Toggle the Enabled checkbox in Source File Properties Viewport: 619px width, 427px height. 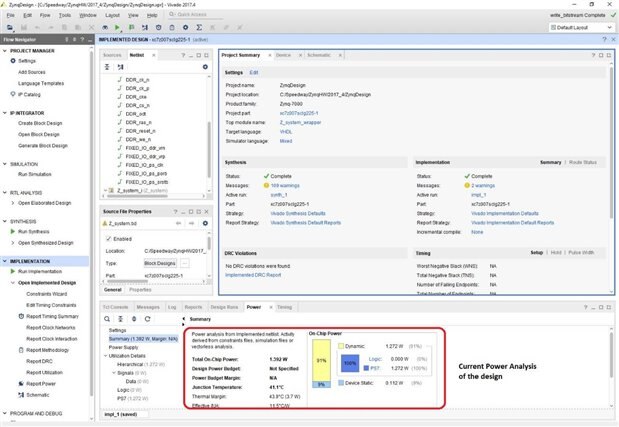coord(109,239)
